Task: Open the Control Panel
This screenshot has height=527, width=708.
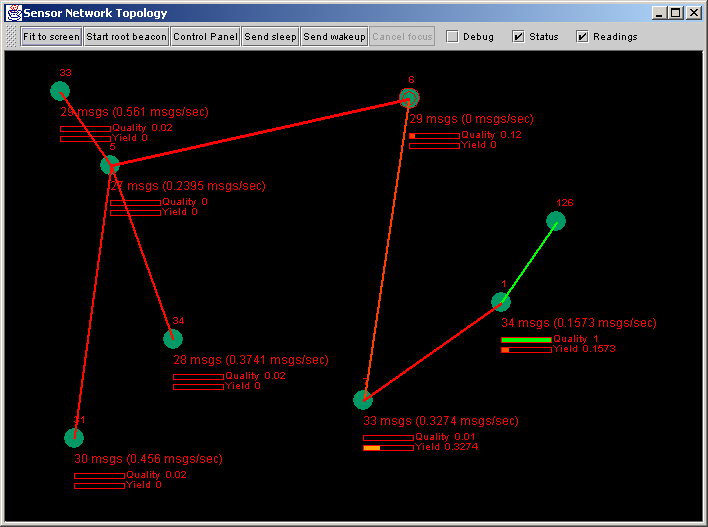Action: 205,37
